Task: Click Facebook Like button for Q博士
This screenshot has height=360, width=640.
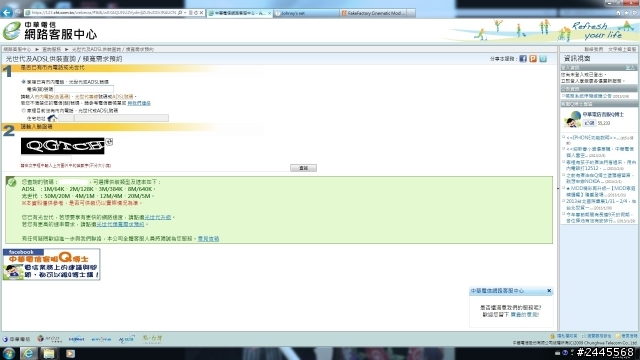Action: (589, 123)
